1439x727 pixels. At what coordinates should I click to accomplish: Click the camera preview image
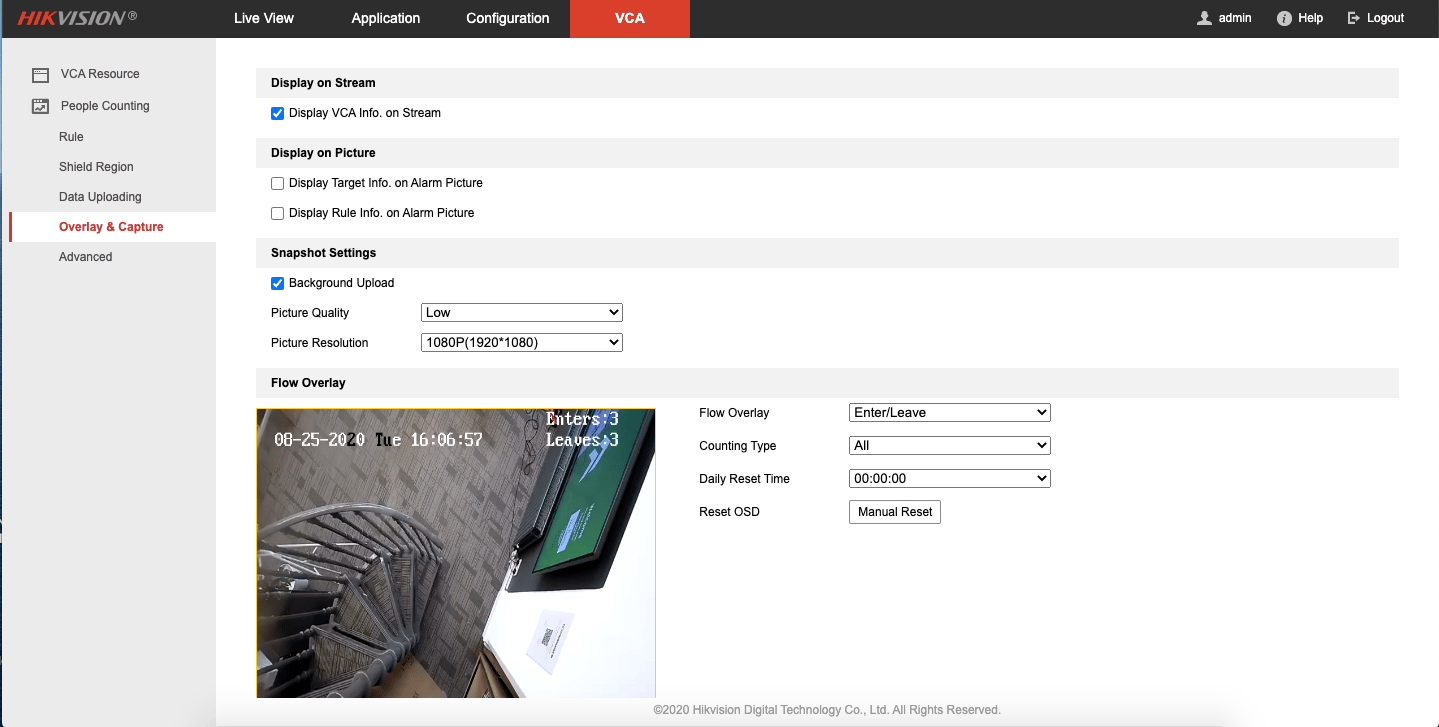coord(456,553)
